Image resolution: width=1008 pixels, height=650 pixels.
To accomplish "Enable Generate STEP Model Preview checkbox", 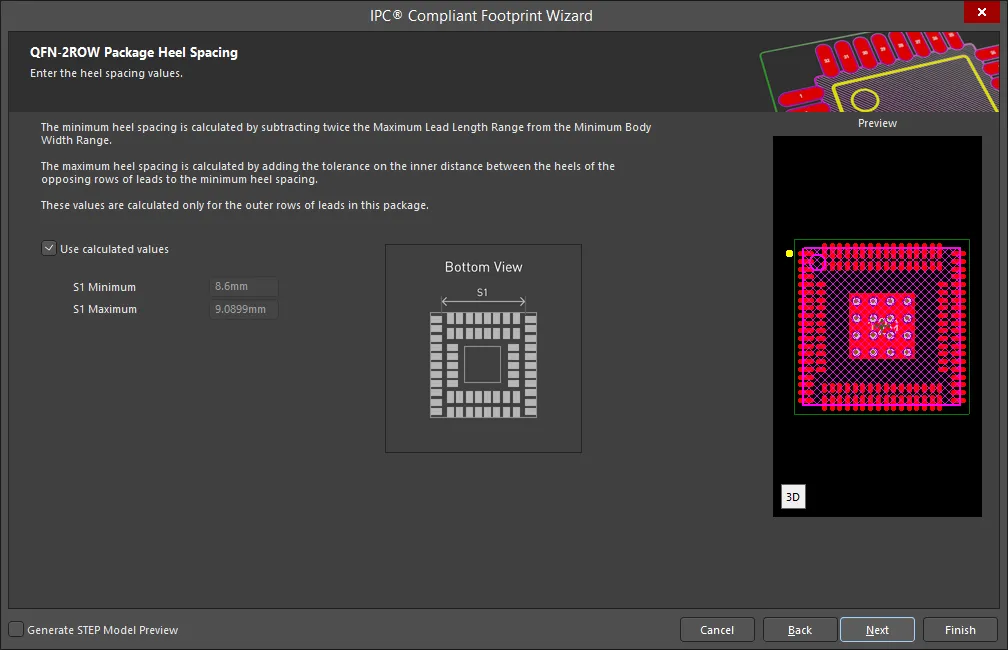I will coord(16,629).
